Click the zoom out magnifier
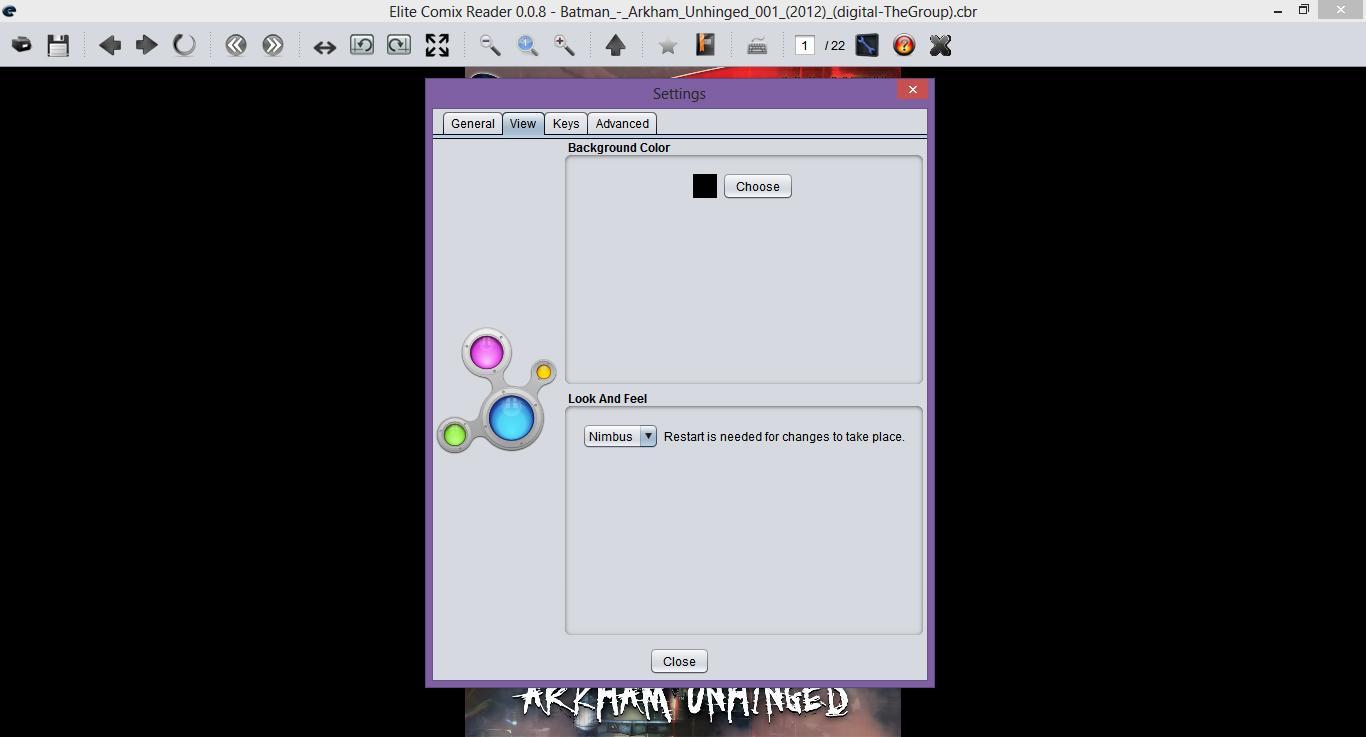 [x=490, y=45]
